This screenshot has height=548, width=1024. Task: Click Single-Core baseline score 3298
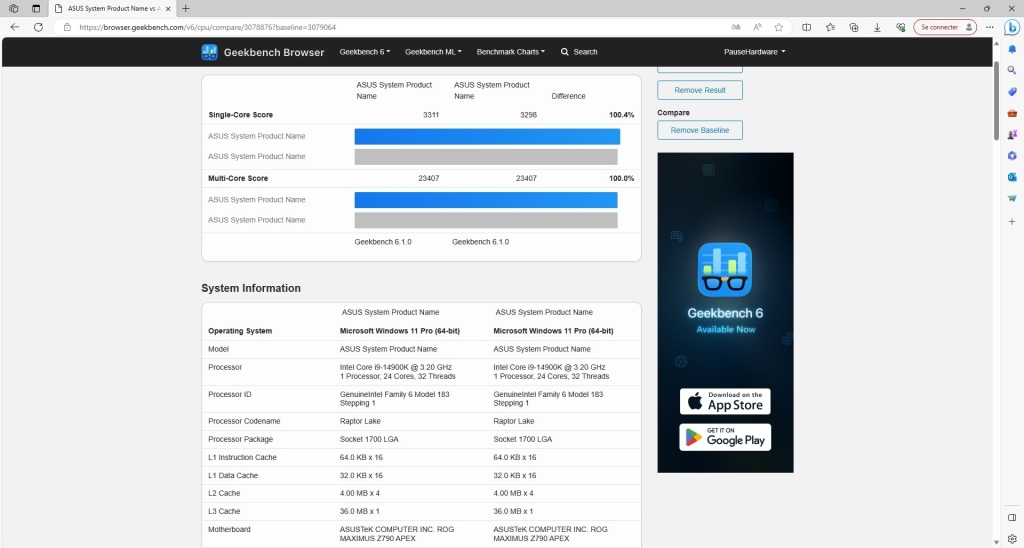[528, 115]
